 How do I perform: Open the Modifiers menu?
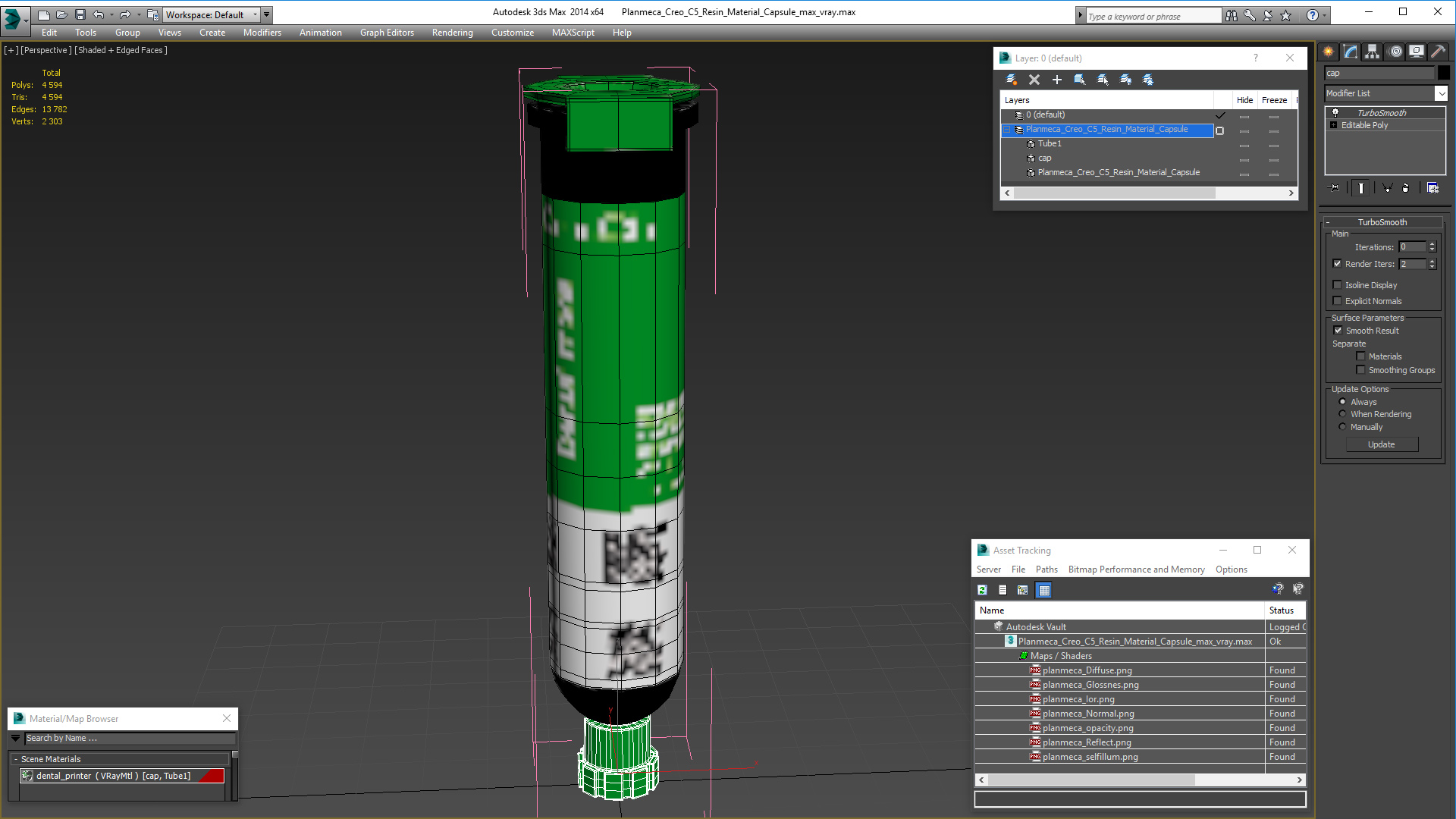tap(262, 33)
